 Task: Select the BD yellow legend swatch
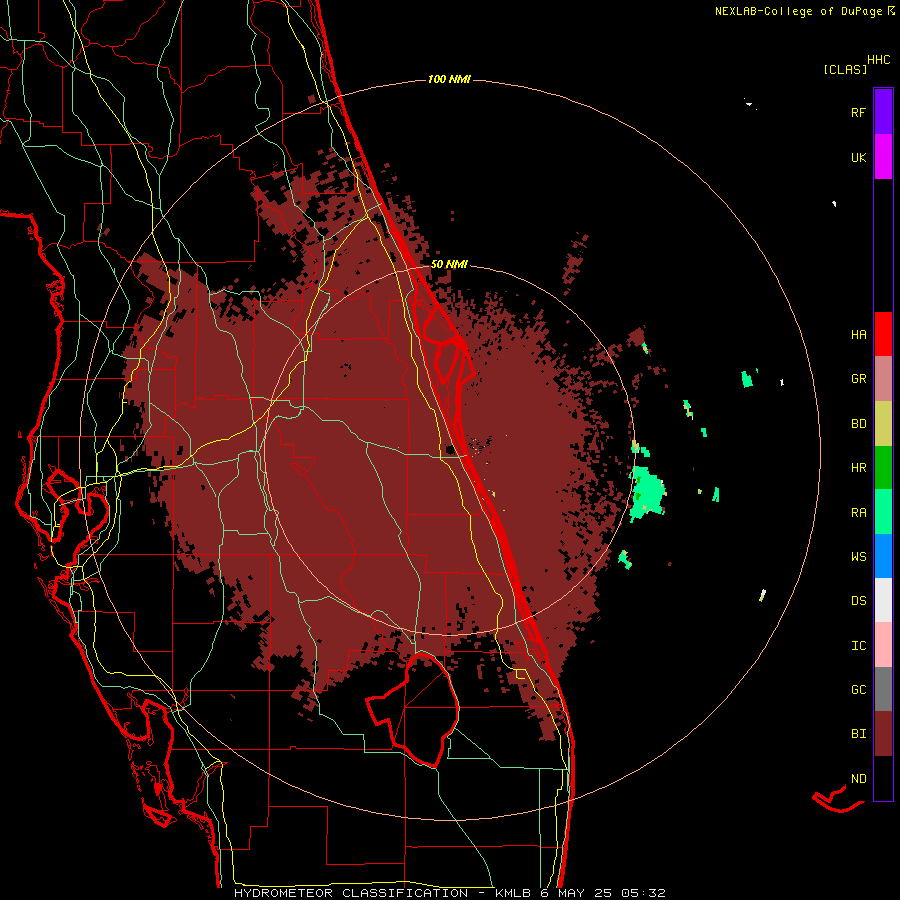tap(883, 424)
